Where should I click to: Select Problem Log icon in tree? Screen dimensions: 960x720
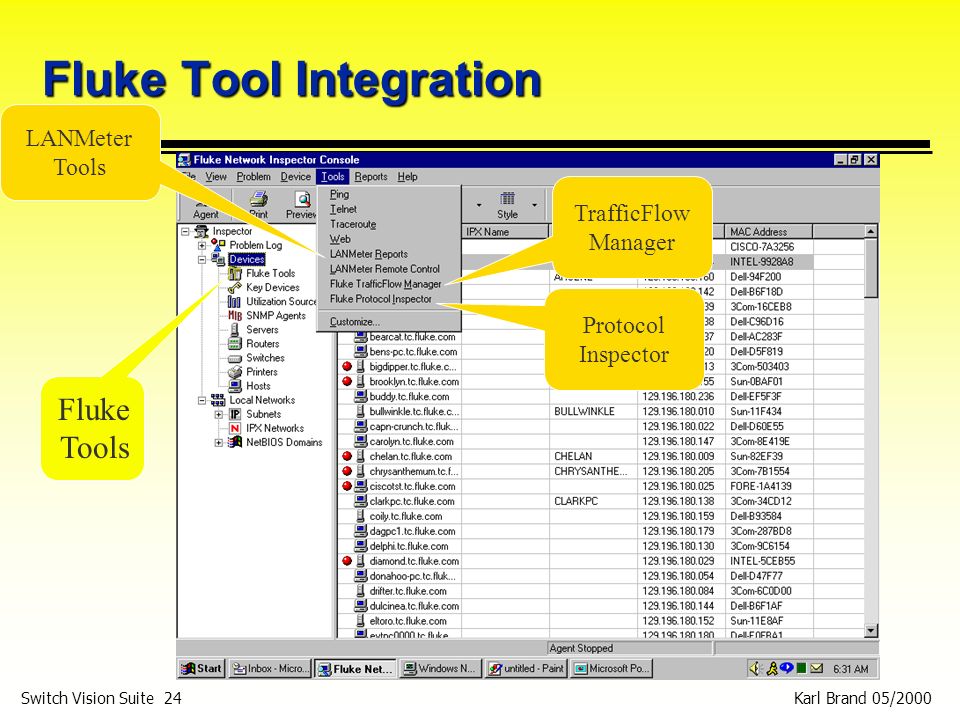coord(218,245)
